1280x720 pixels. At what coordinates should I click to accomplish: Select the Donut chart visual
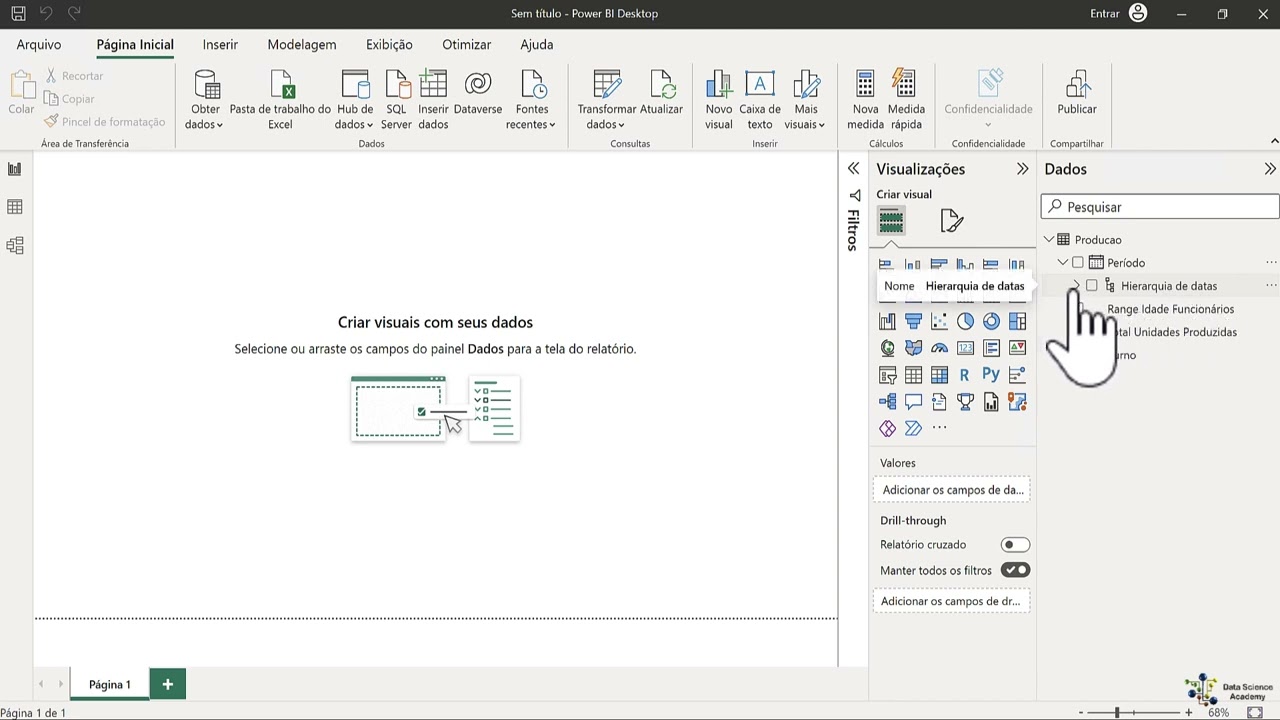tap(991, 321)
